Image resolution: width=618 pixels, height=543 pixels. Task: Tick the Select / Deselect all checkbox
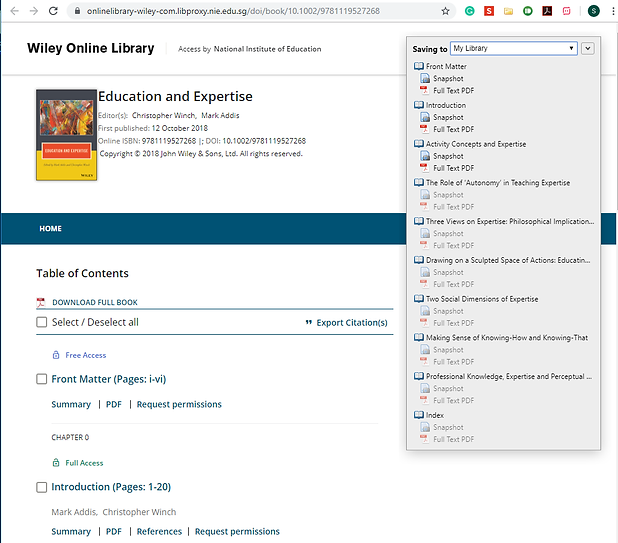pos(41,322)
